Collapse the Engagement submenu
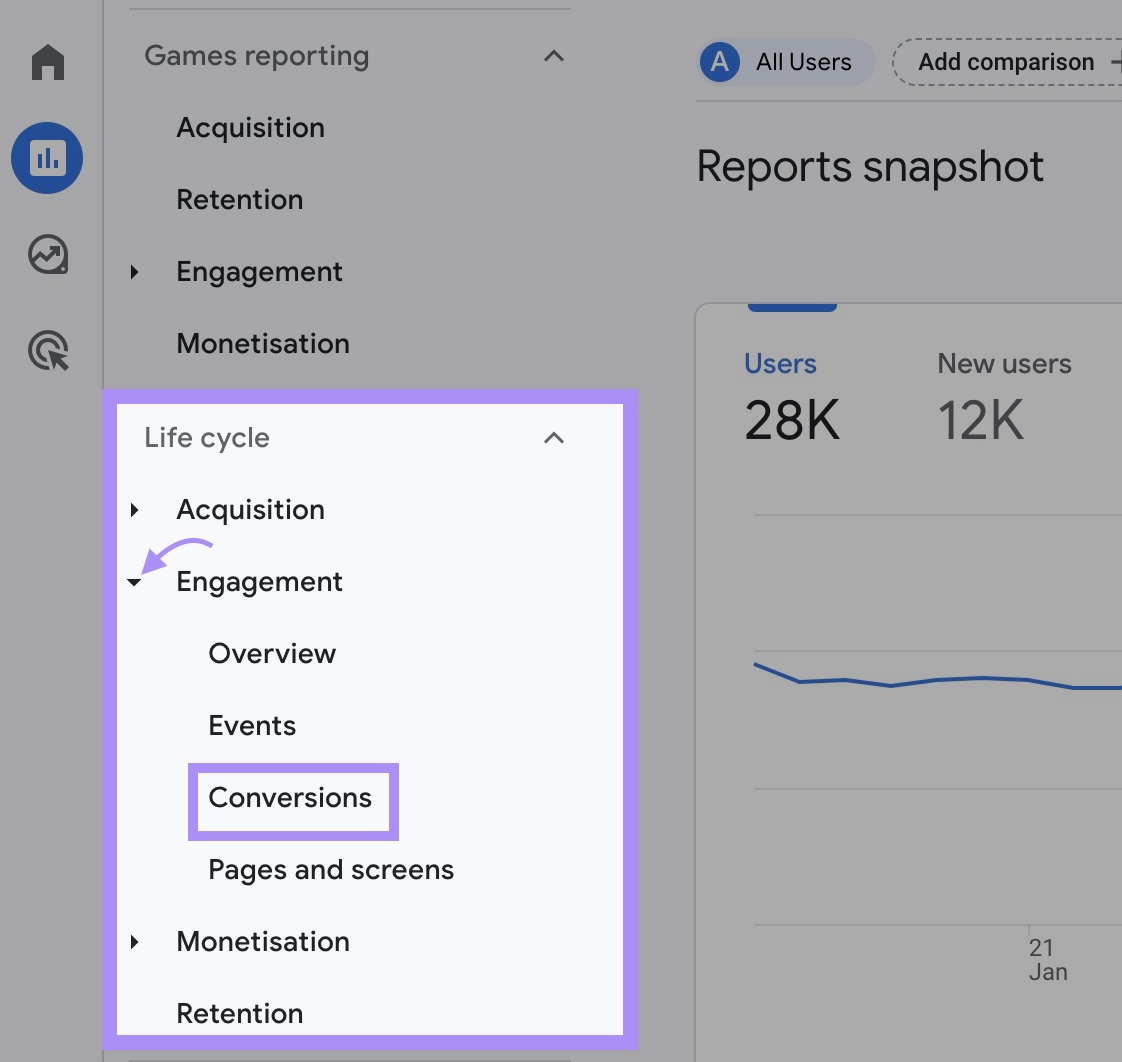The width and height of the screenshot is (1122, 1062). point(135,582)
